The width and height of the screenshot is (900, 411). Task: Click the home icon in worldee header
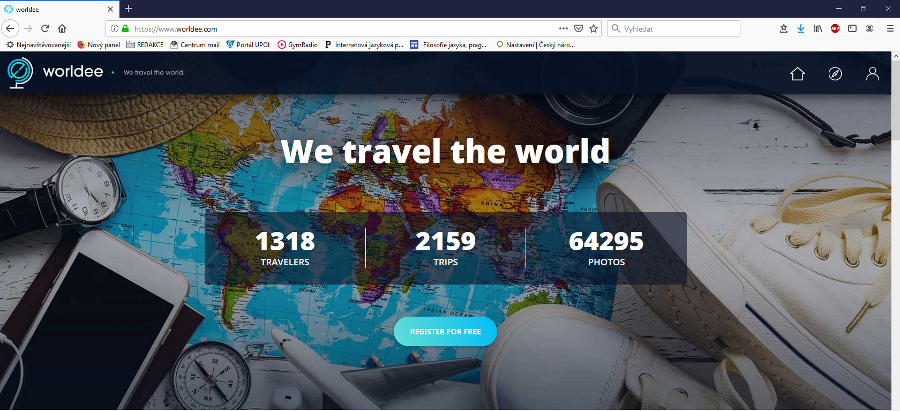(x=797, y=74)
